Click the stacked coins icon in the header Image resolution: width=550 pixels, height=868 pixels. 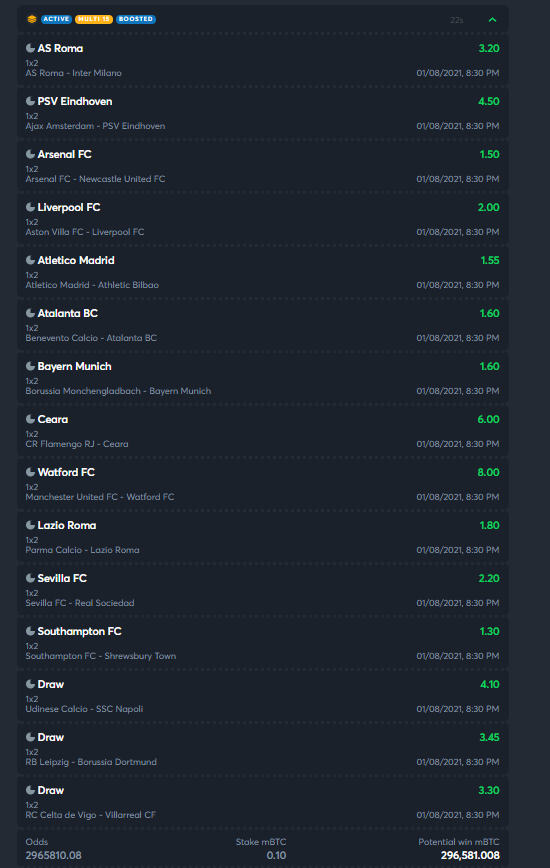[32, 19]
